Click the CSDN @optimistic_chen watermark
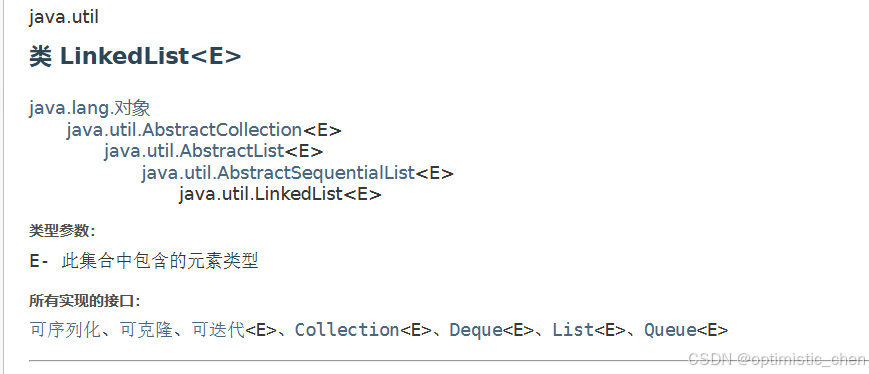 [776, 360]
